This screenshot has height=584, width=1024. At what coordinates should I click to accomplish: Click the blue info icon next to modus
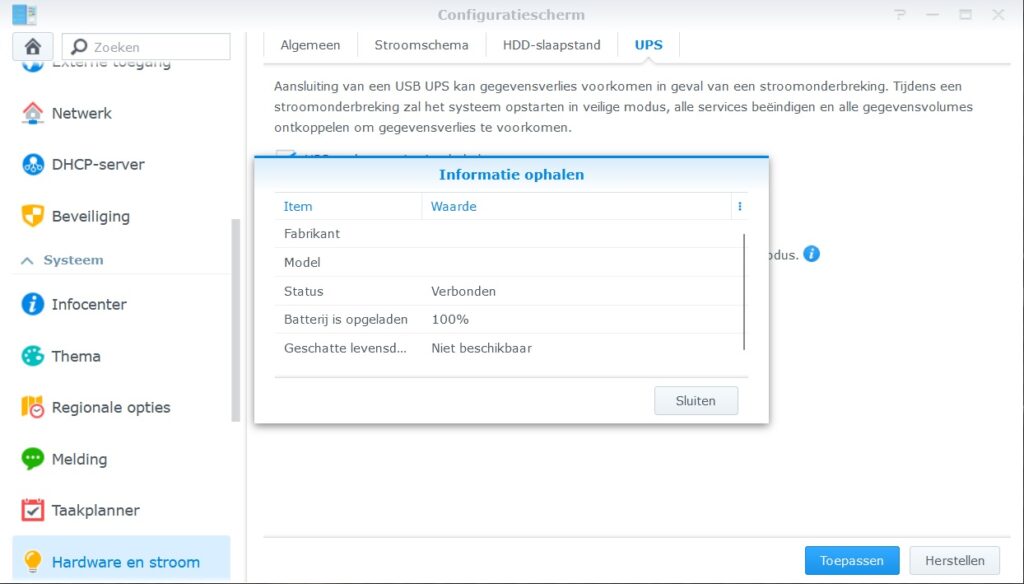(811, 254)
